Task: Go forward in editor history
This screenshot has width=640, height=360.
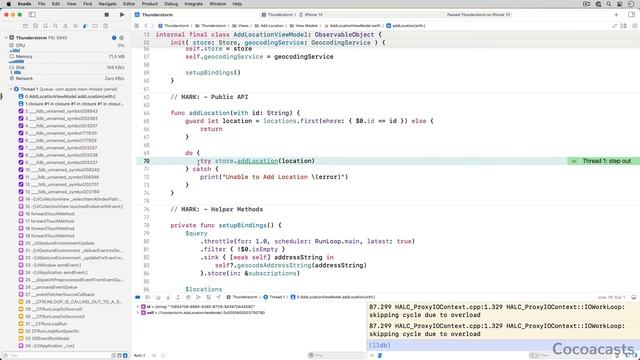Action: pyautogui.click(x=152, y=26)
